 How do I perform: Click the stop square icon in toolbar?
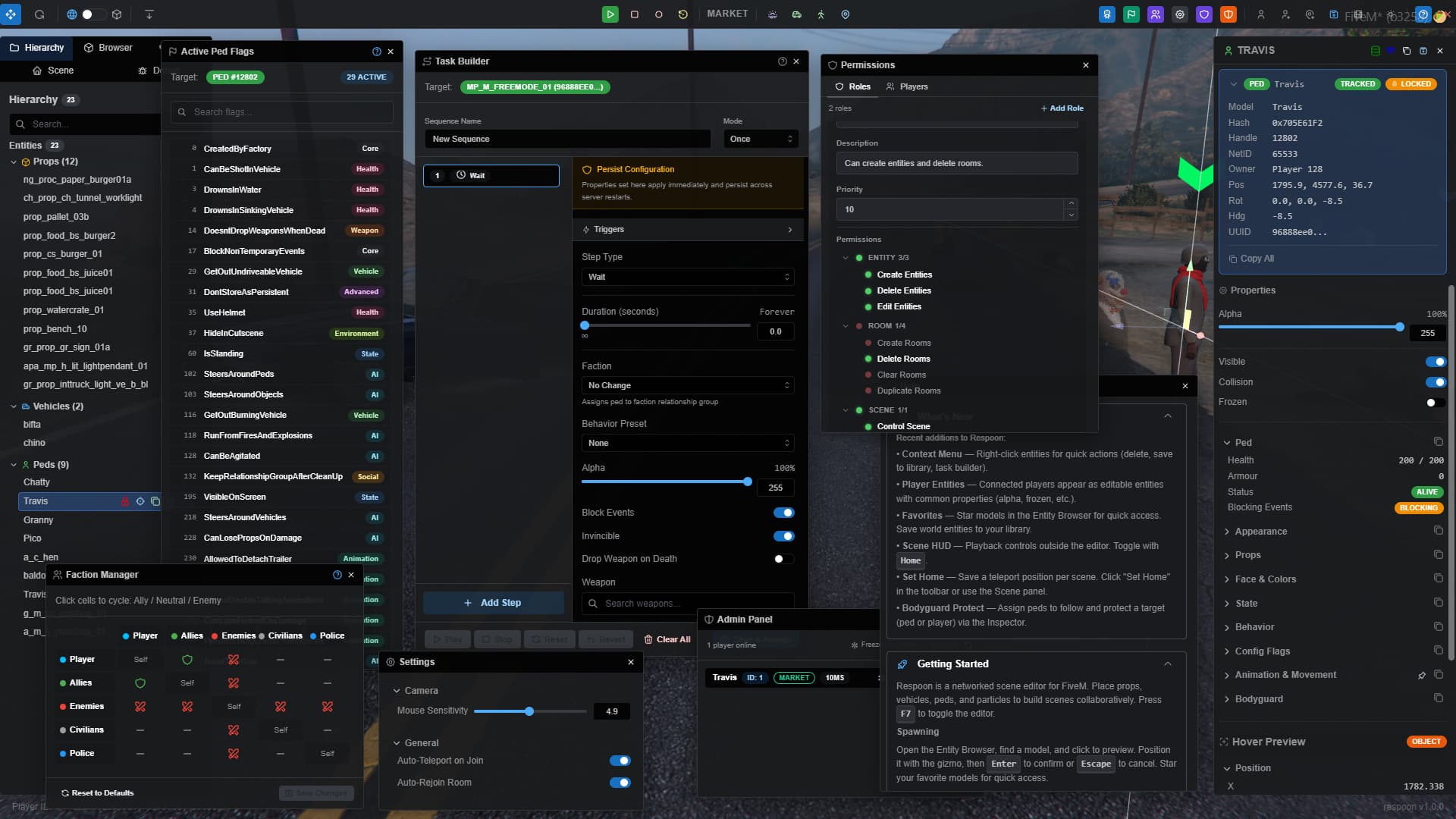coord(635,14)
